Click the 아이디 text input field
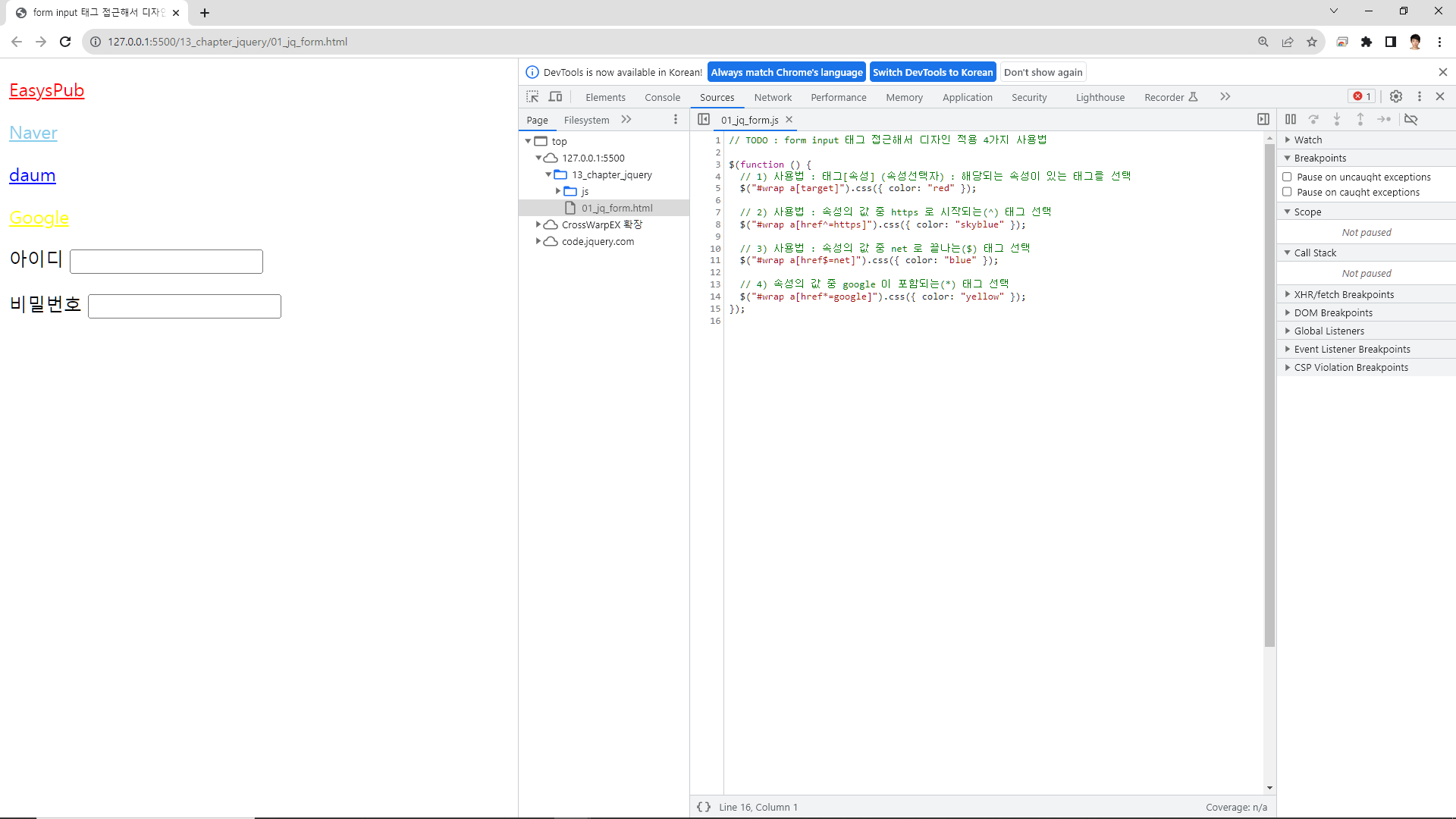Screen dimensions: 1456x819 (x=166, y=262)
